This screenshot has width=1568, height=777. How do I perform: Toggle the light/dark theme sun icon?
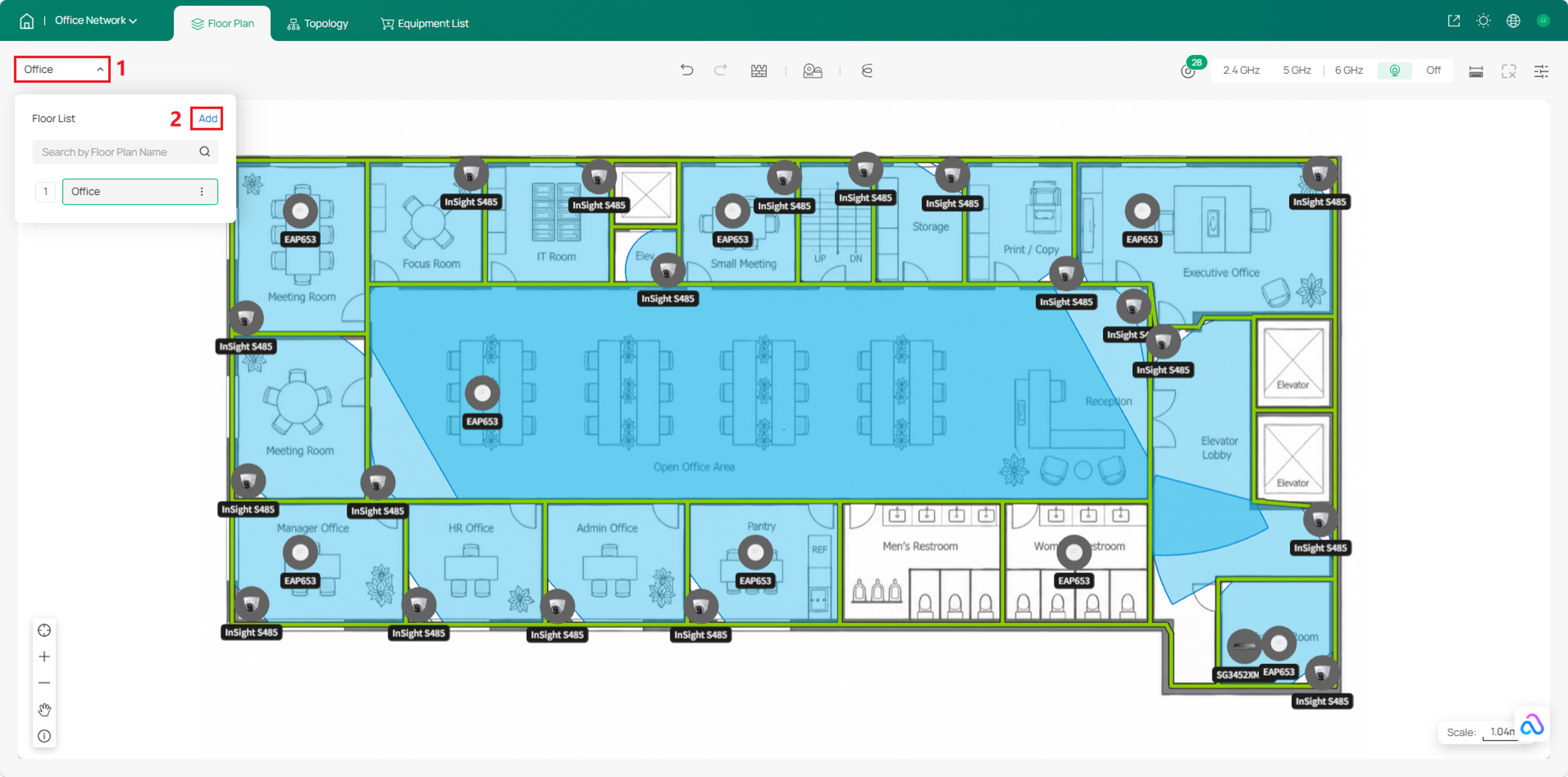1483,20
